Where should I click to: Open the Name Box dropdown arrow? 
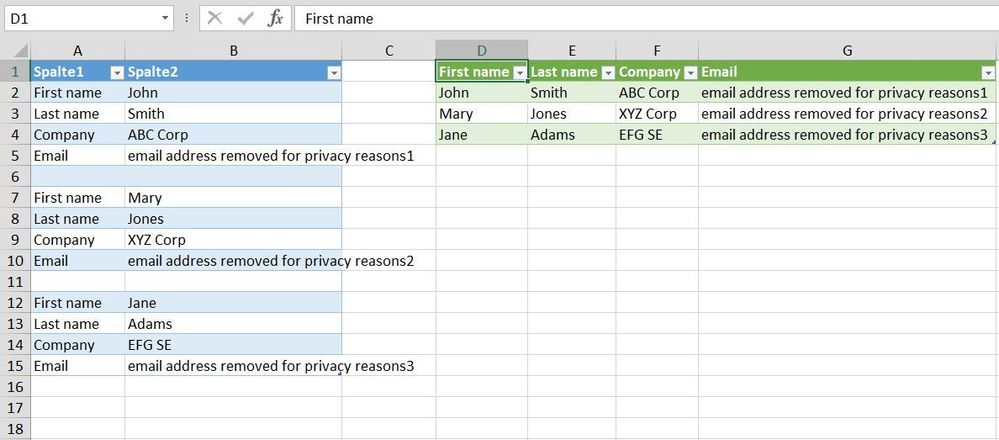(x=165, y=18)
